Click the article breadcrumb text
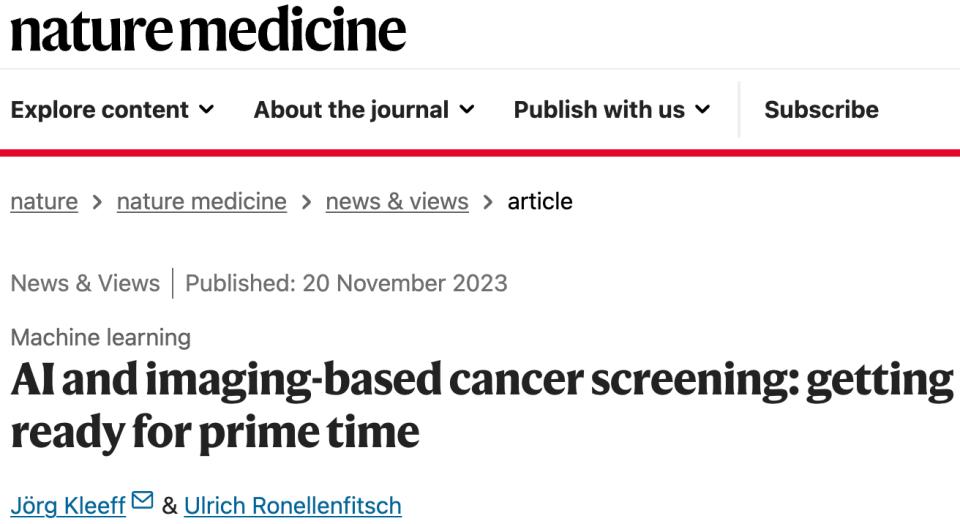 click(540, 201)
